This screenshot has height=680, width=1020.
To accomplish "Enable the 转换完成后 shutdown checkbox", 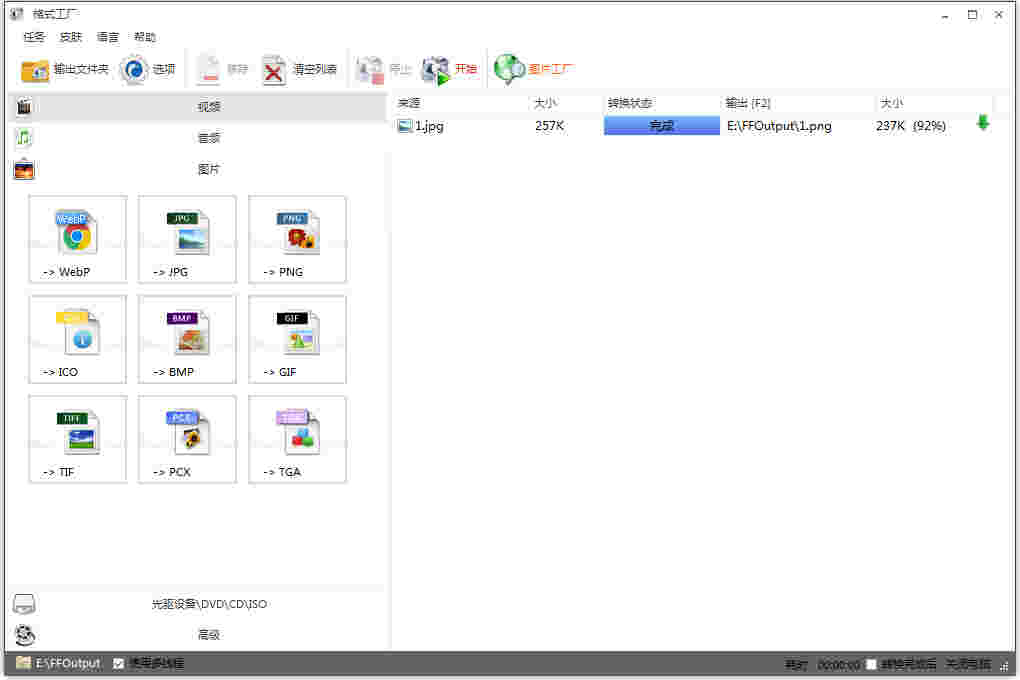I will (872, 664).
